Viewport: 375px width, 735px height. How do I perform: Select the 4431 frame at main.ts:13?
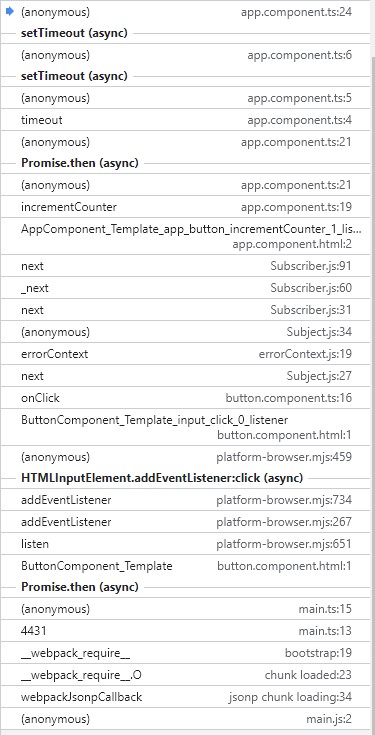coord(185,631)
